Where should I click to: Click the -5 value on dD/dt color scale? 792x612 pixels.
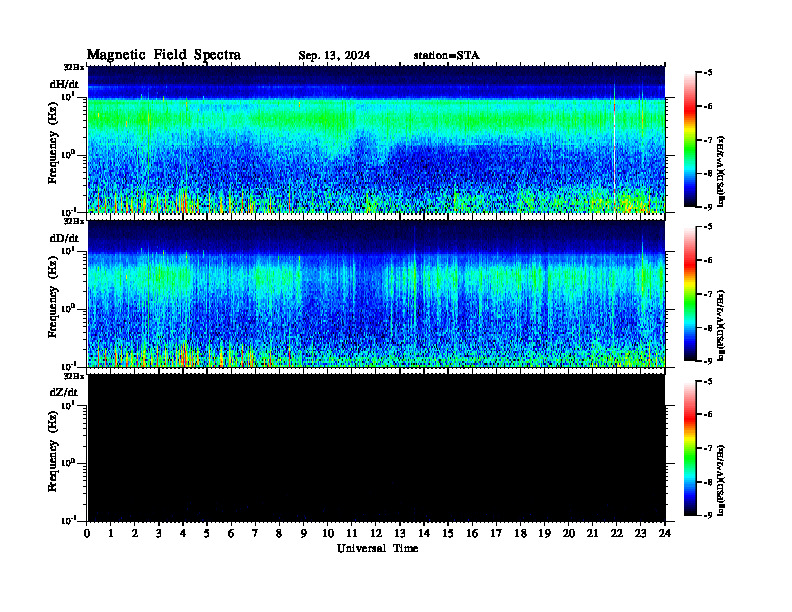pyautogui.click(x=708, y=227)
